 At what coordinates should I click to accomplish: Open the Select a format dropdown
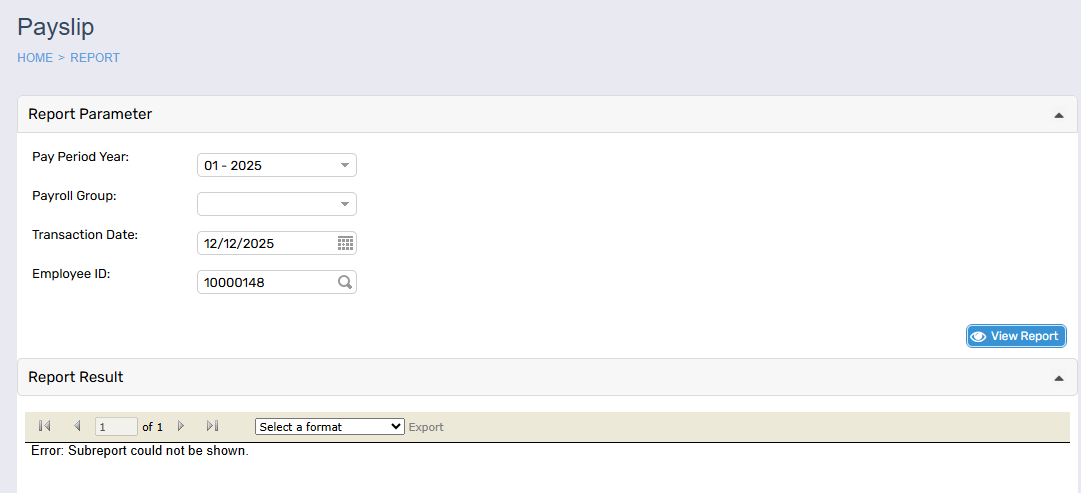pyautogui.click(x=329, y=427)
